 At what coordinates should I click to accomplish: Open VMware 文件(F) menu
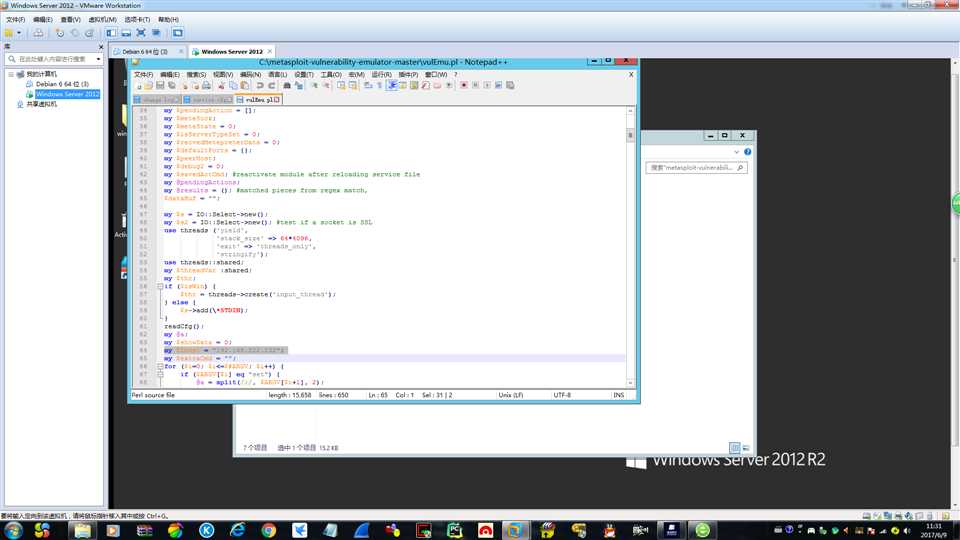[16, 20]
